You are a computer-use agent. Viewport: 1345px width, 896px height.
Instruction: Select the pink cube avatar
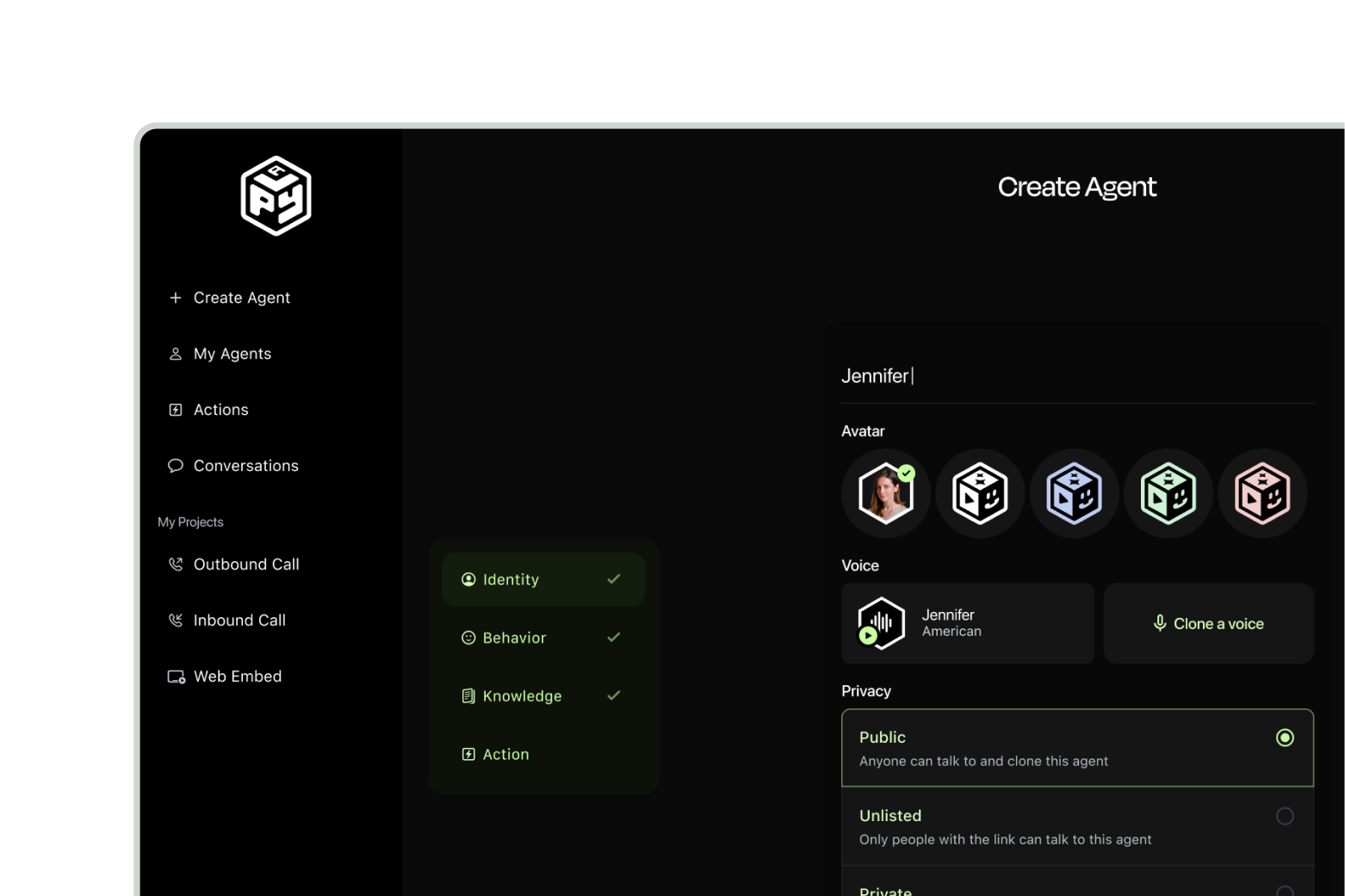coord(1262,493)
